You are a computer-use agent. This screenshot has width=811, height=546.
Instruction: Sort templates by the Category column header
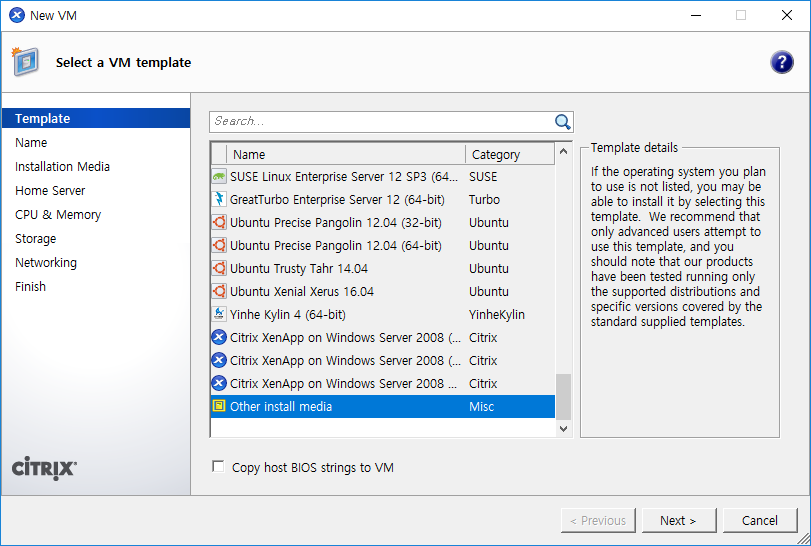510,155
